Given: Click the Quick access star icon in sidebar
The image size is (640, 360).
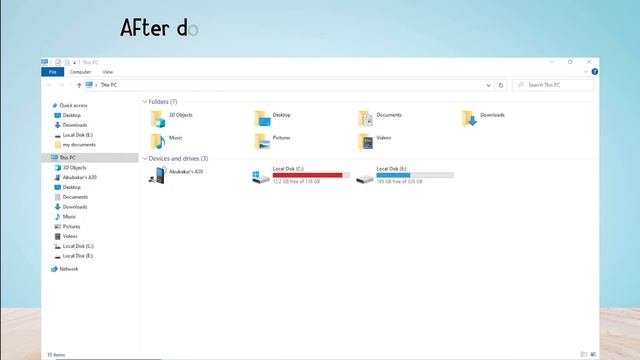Looking at the screenshot, I should click(55, 105).
